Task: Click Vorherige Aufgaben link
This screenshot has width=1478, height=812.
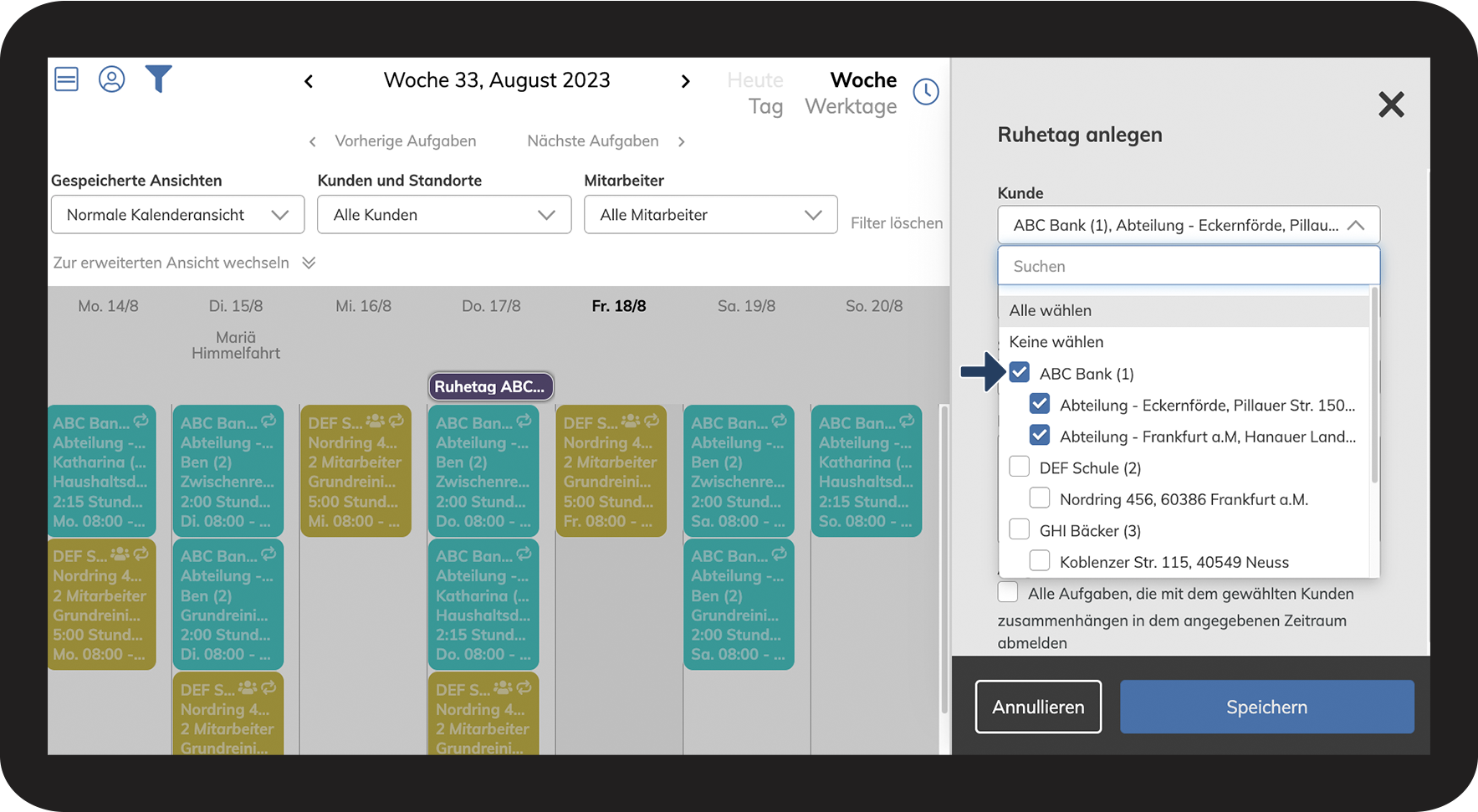Action: (406, 141)
